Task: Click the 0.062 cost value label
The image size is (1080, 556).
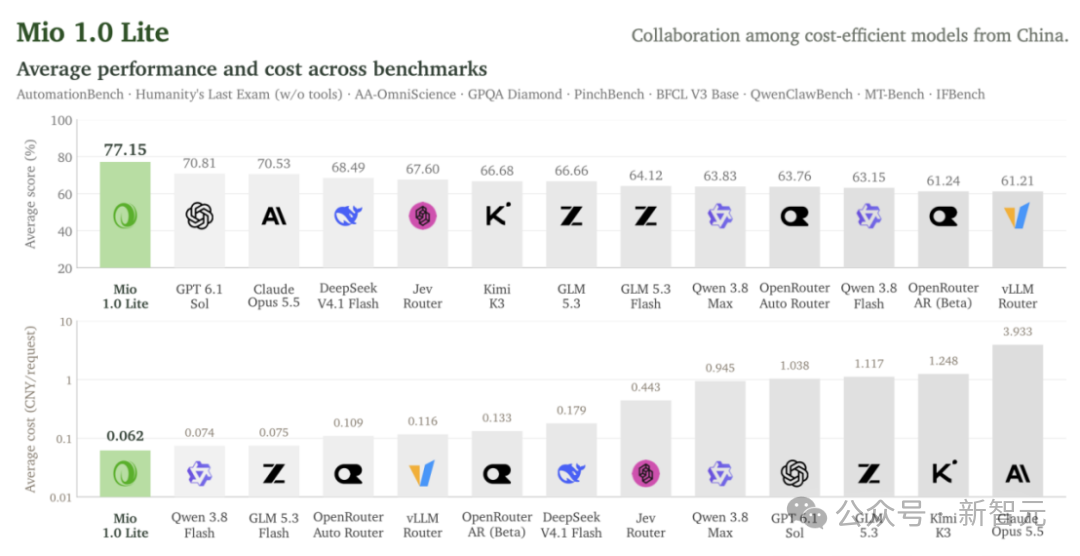Action: point(125,436)
